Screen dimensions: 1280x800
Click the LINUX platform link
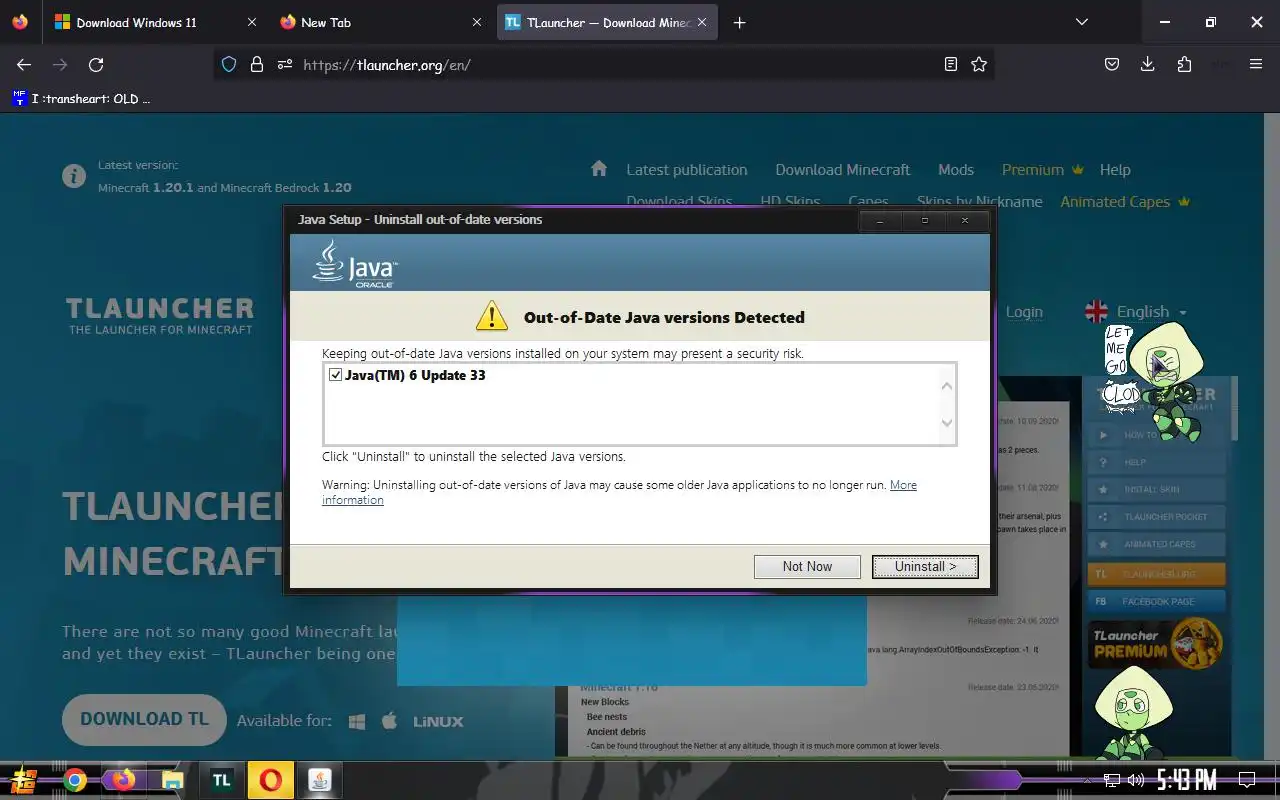pyautogui.click(x=438, y=721)
